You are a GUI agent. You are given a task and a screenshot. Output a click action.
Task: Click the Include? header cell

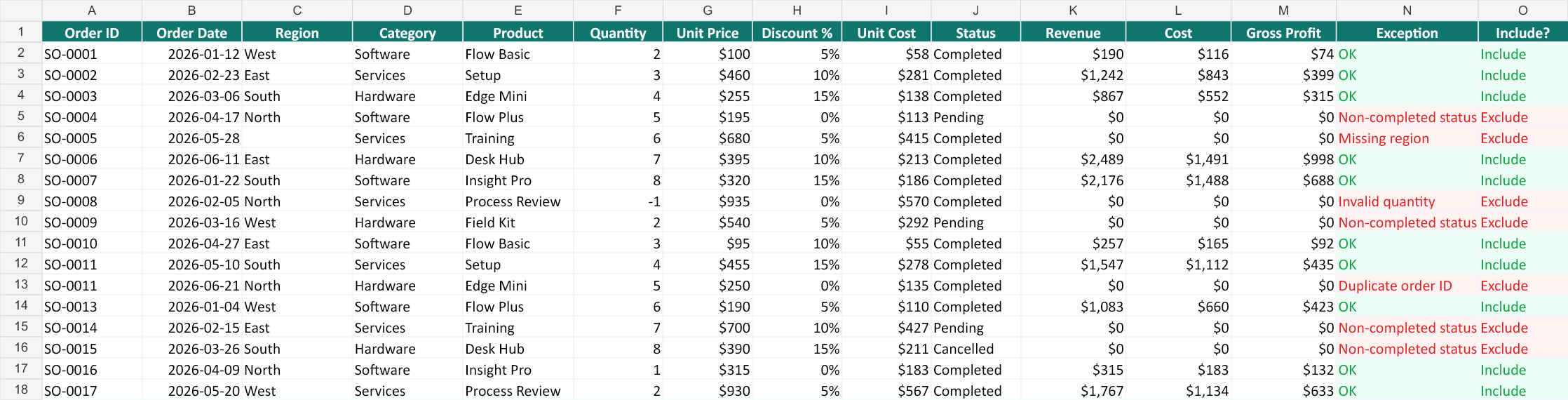(x=1523, y=32)
